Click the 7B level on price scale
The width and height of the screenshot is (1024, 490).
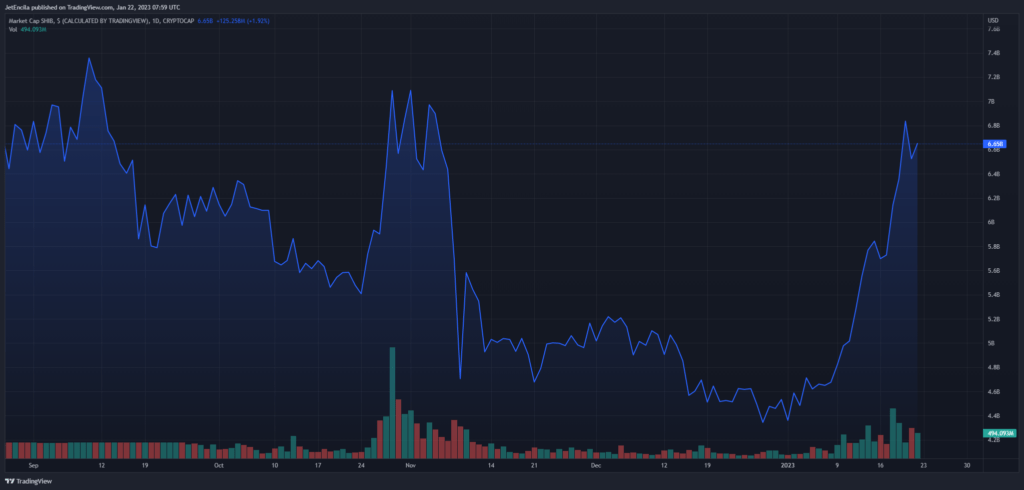pyautogui.click(x=992, y=101)
